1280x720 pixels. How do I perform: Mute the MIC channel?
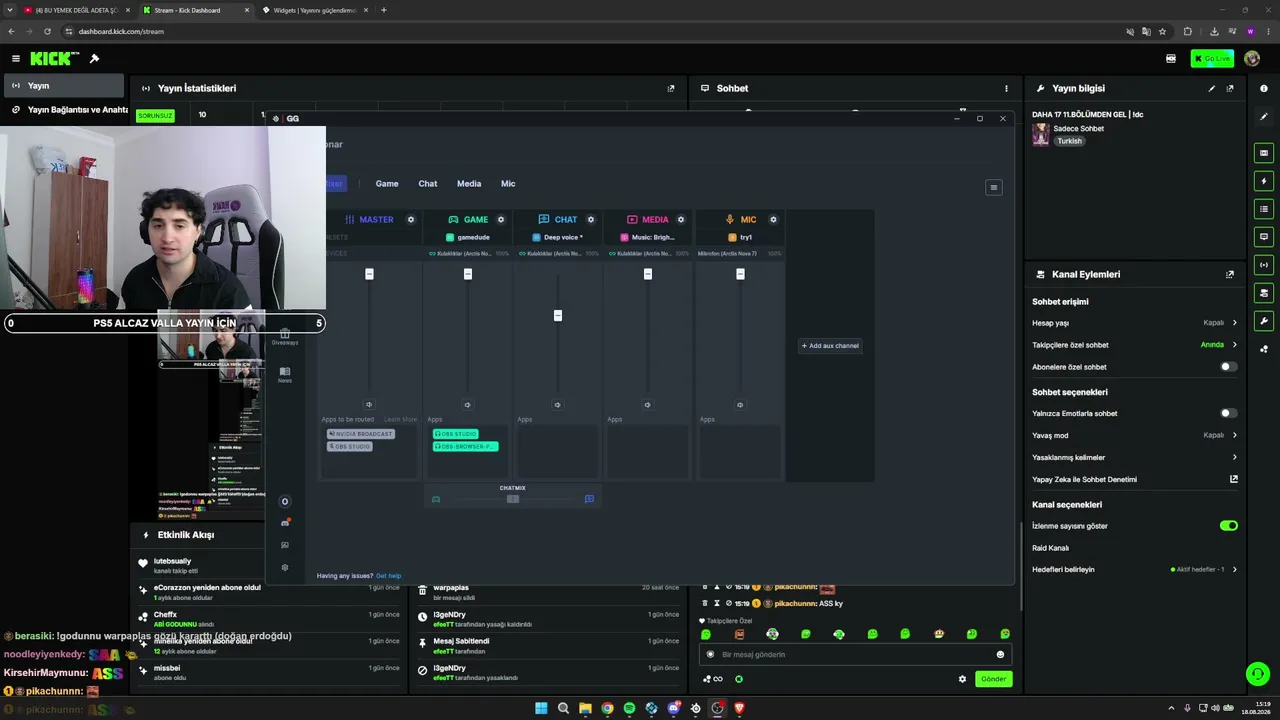740,405
